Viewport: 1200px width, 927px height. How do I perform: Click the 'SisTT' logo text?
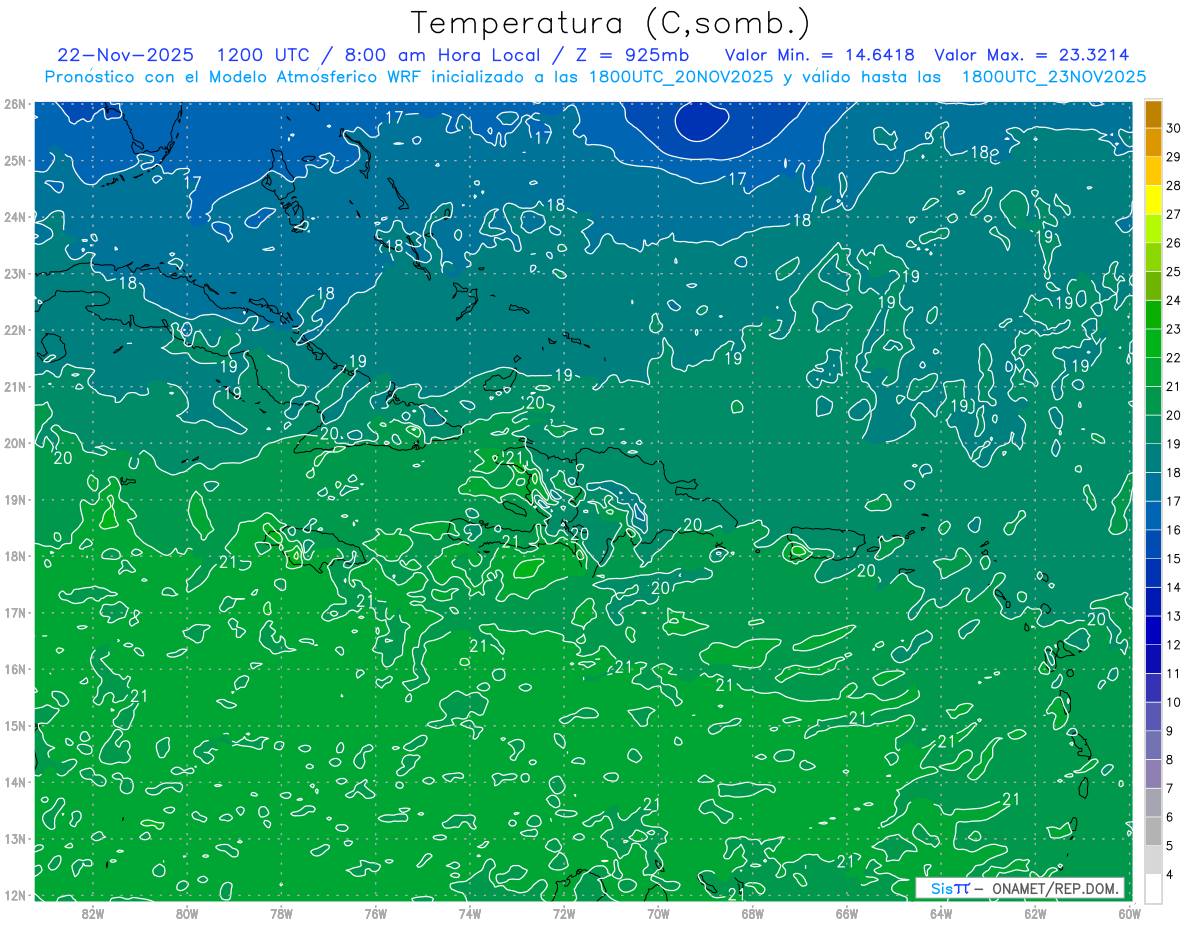click(x=950, y=888)
